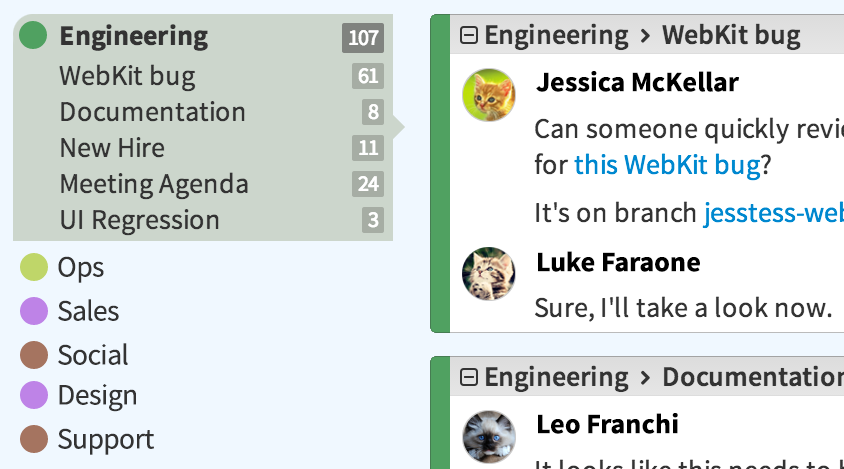
Task: Click the Engineering 107 unread count badge
Action: 363,38
